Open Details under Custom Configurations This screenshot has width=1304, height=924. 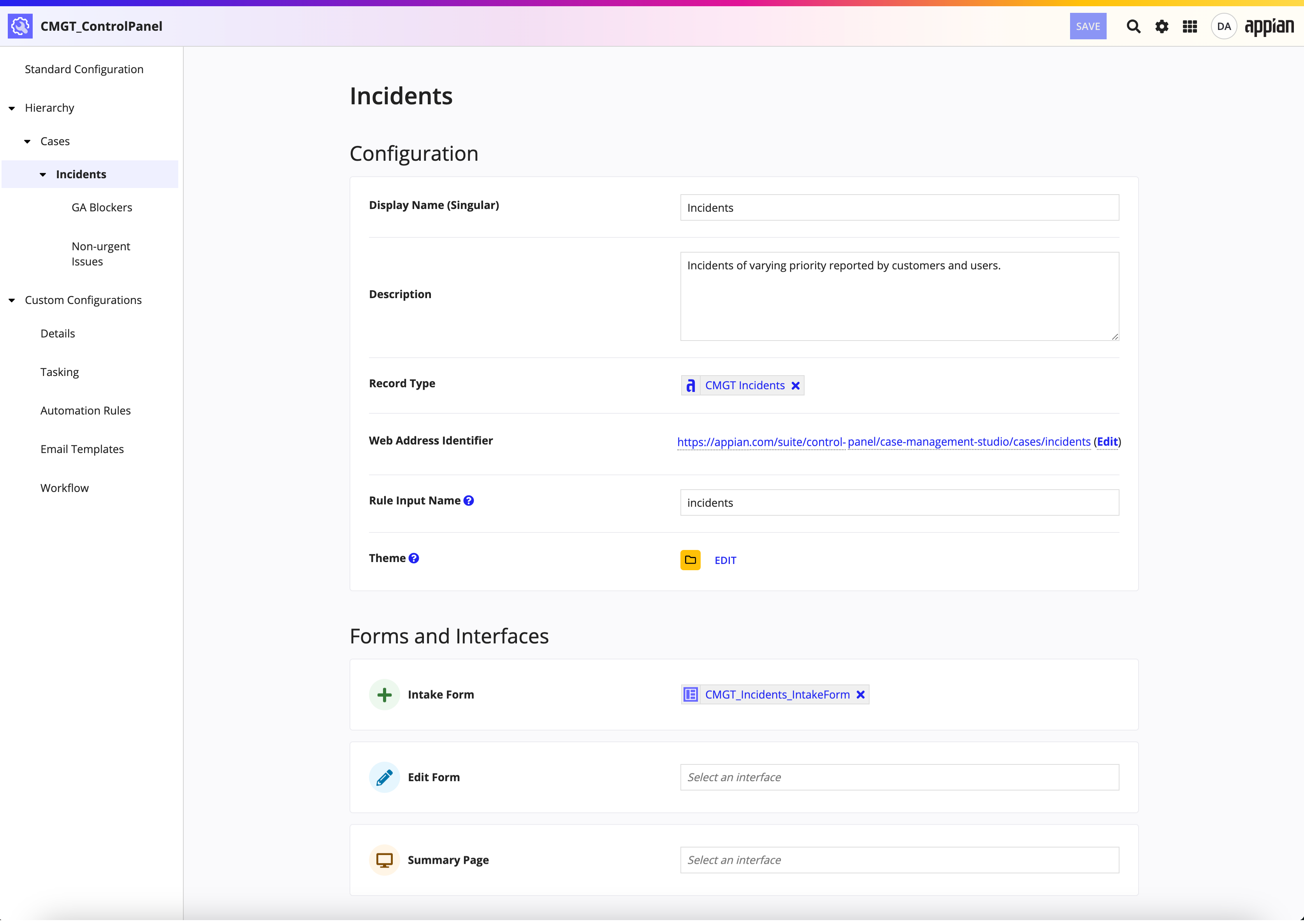coord(58,334)
